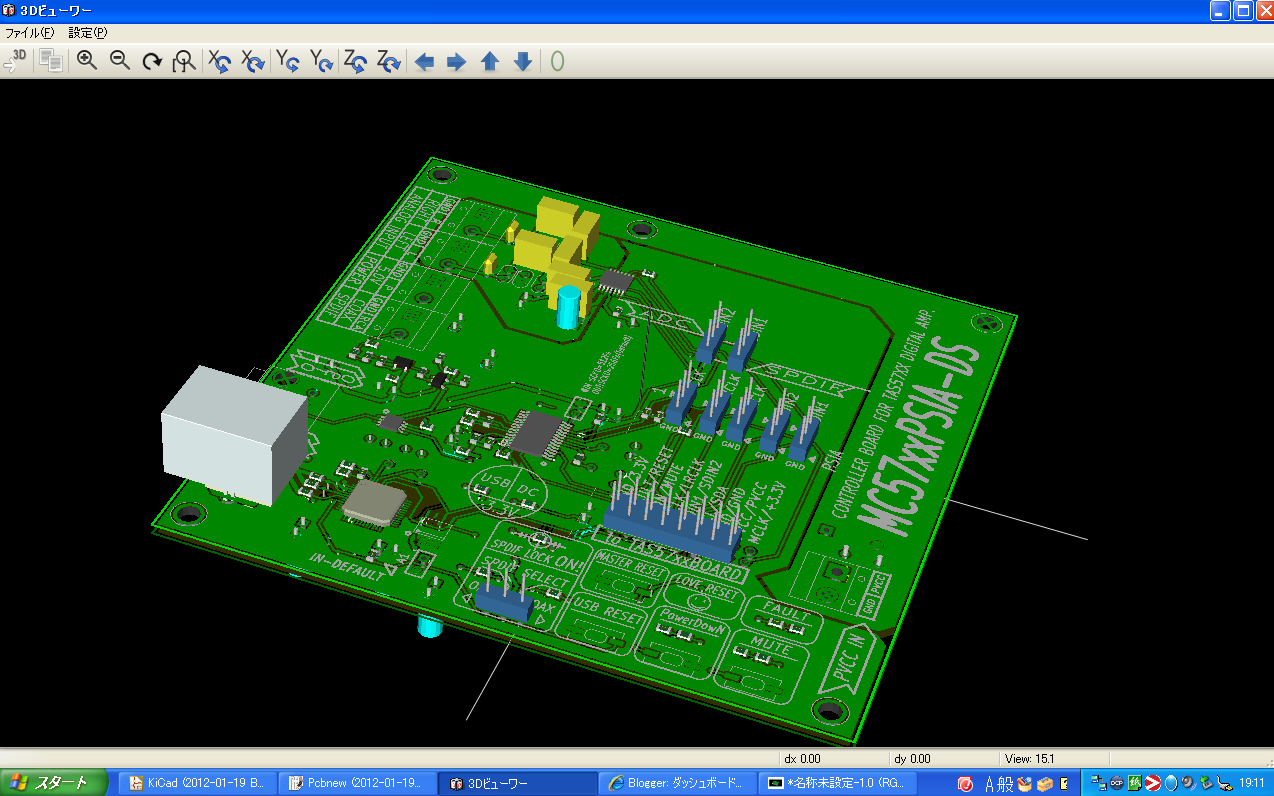Open Blogger ダッシュボード taskbar window
This screenshot has height=796, width=1274.
coord(678,783)
